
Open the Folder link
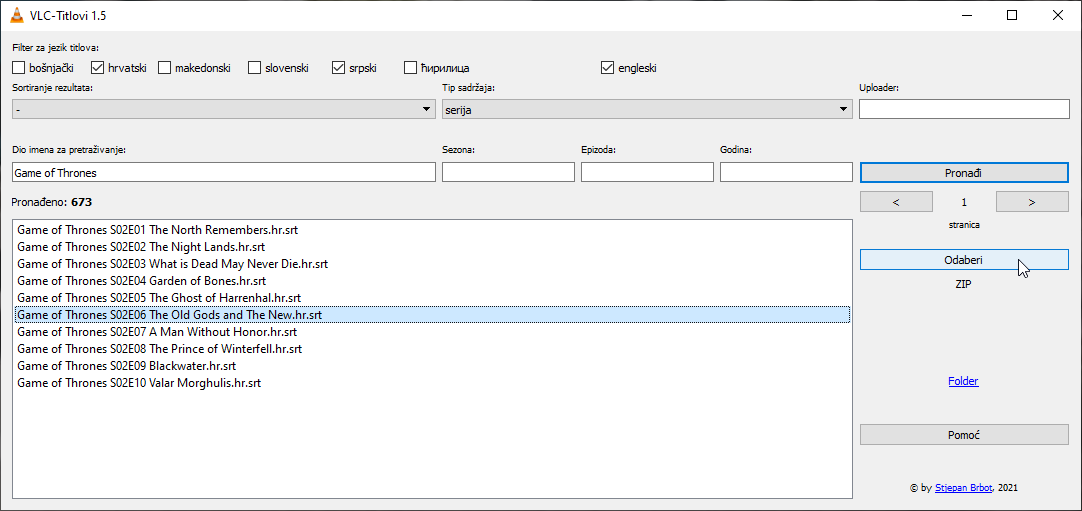(x=963, y=381)
